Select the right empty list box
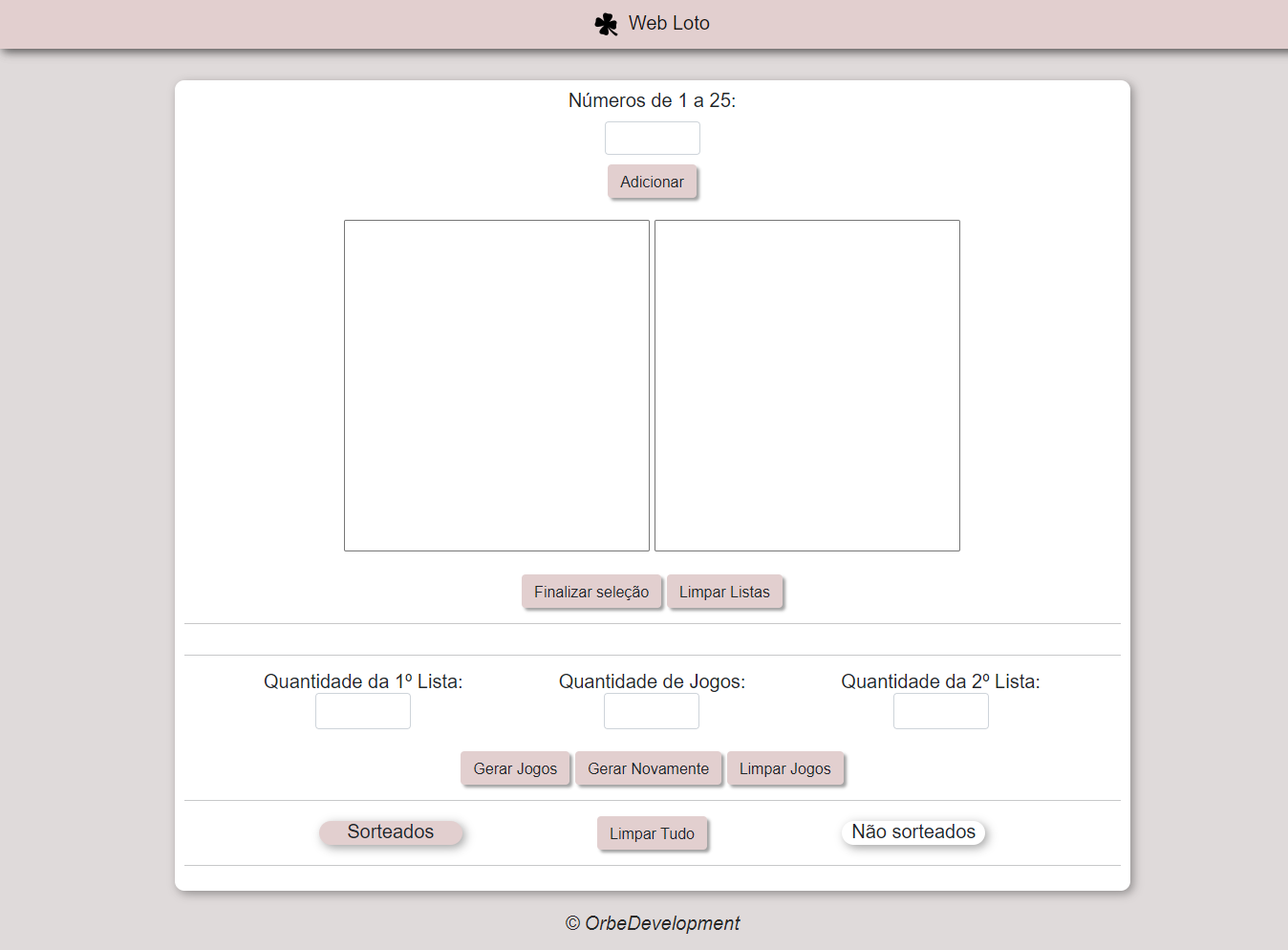Image resolution: width=1288 pixels, height=950 pixels. click(807, 385)
